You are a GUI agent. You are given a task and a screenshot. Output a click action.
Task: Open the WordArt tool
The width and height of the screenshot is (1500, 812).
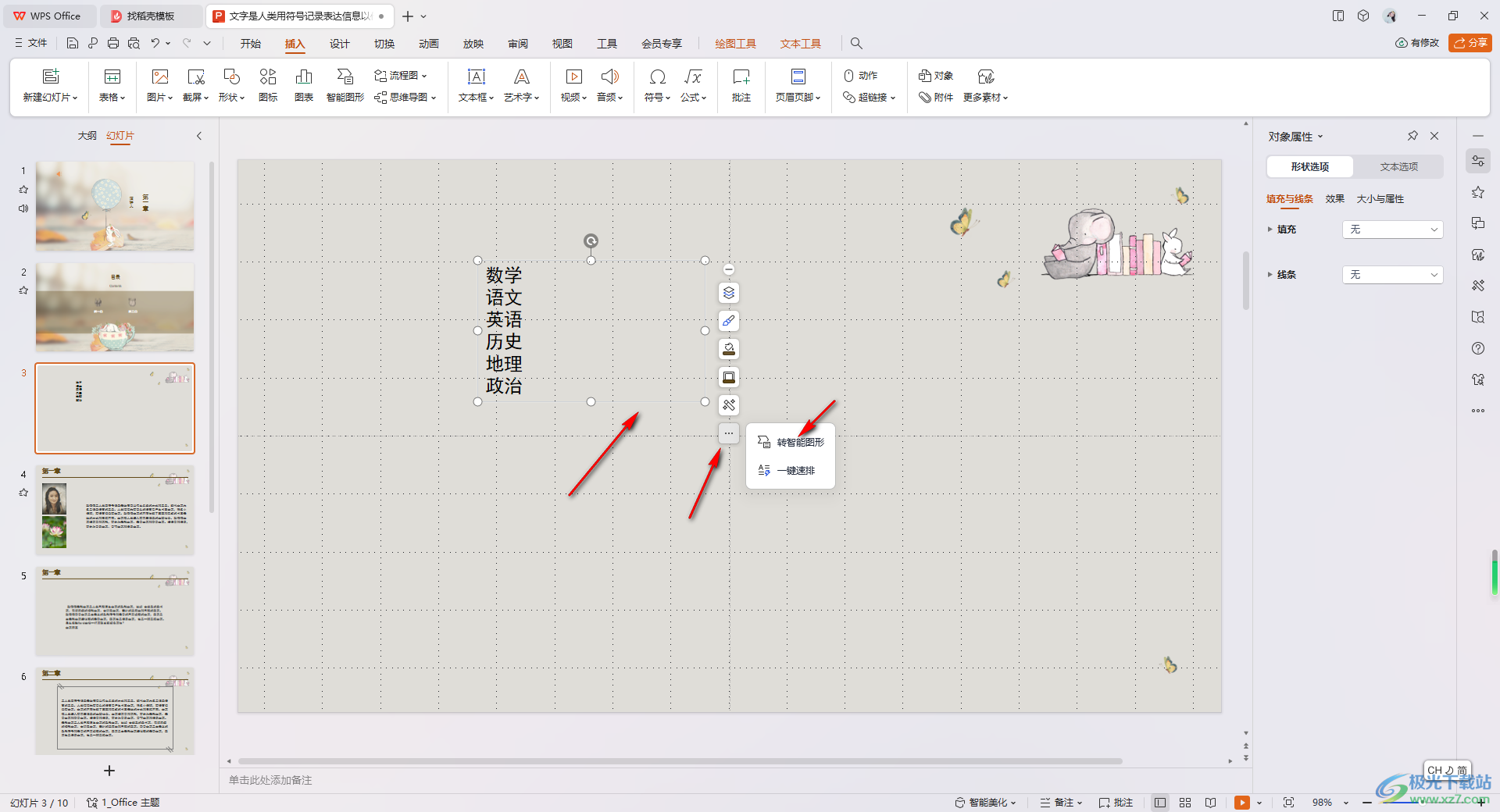click(522, 85)
